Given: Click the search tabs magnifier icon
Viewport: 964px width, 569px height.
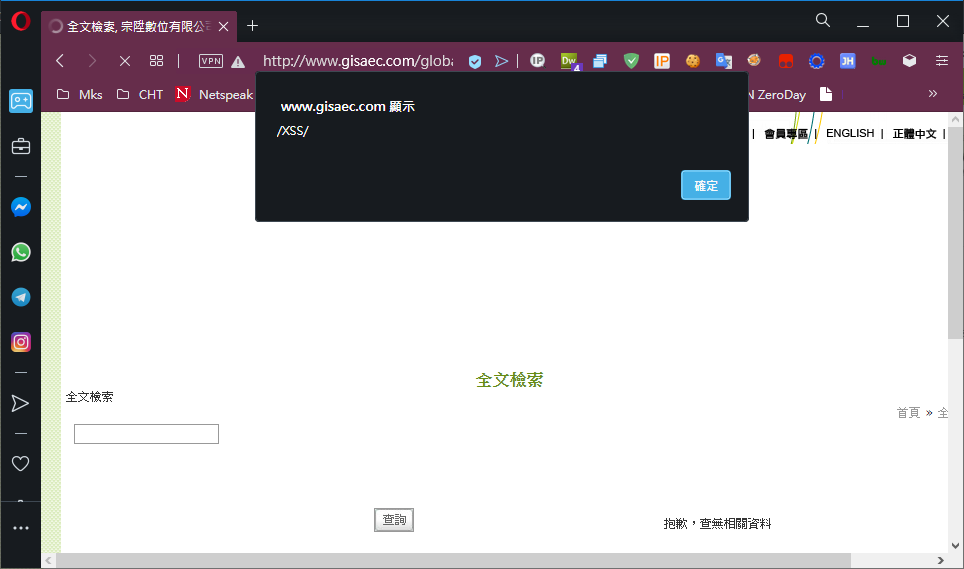Looking at the screenshot, I should point(823,20).
